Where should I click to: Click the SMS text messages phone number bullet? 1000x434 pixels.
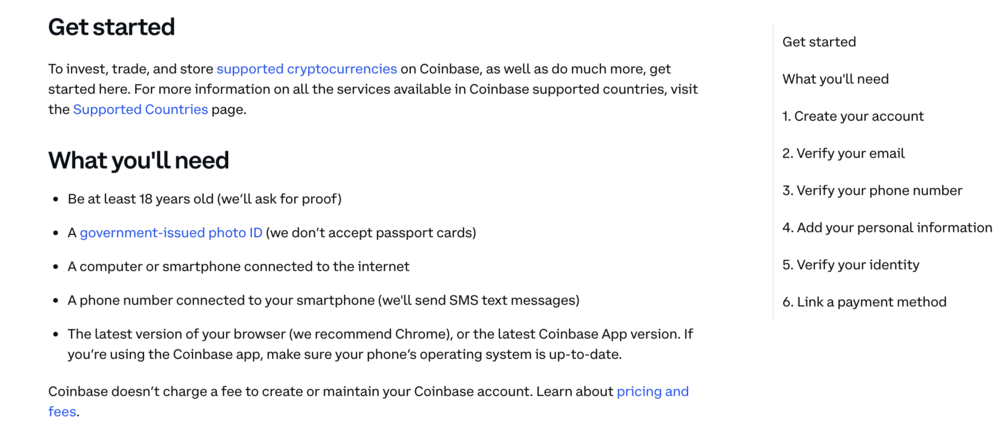(323, 300)
